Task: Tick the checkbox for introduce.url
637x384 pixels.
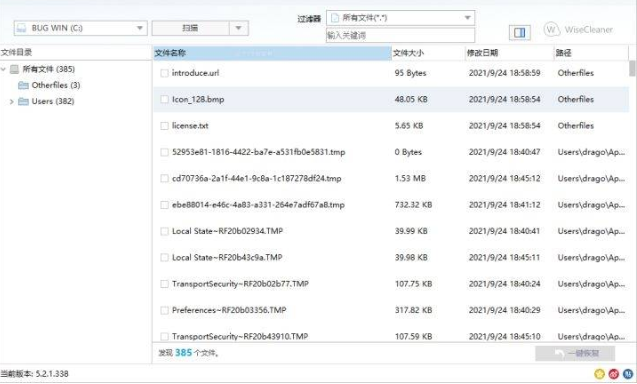Action: click(x=164, y=73)
